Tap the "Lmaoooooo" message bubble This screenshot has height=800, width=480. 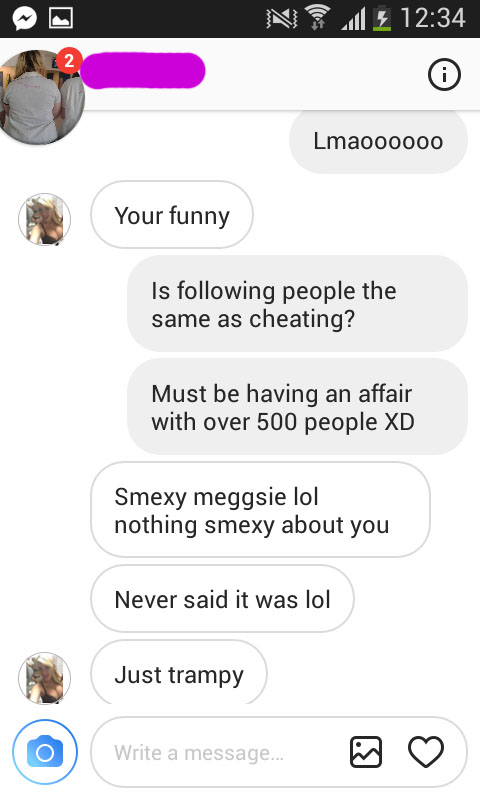[378, 141]
